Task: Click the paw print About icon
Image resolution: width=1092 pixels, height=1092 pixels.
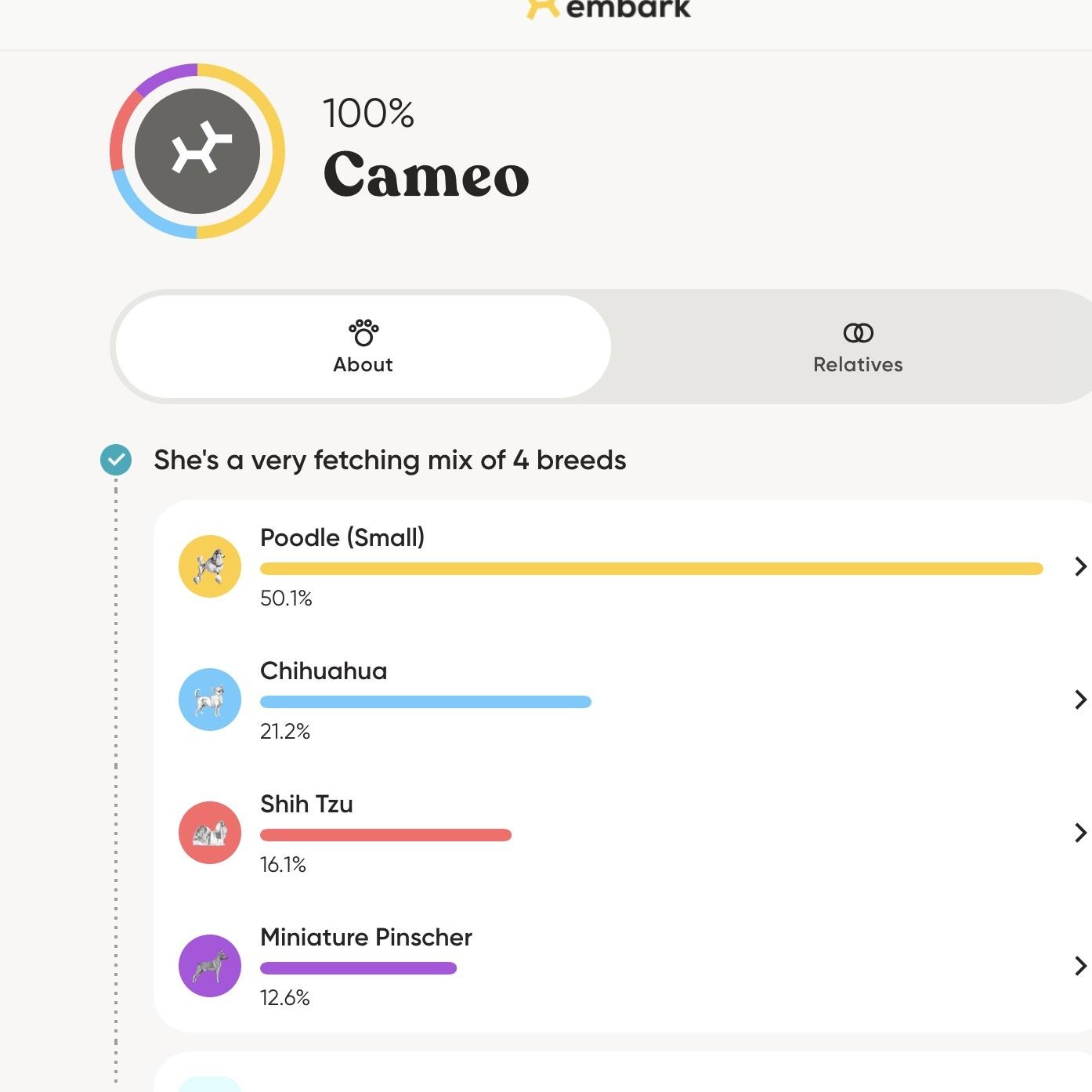Action: coord(363,333)
